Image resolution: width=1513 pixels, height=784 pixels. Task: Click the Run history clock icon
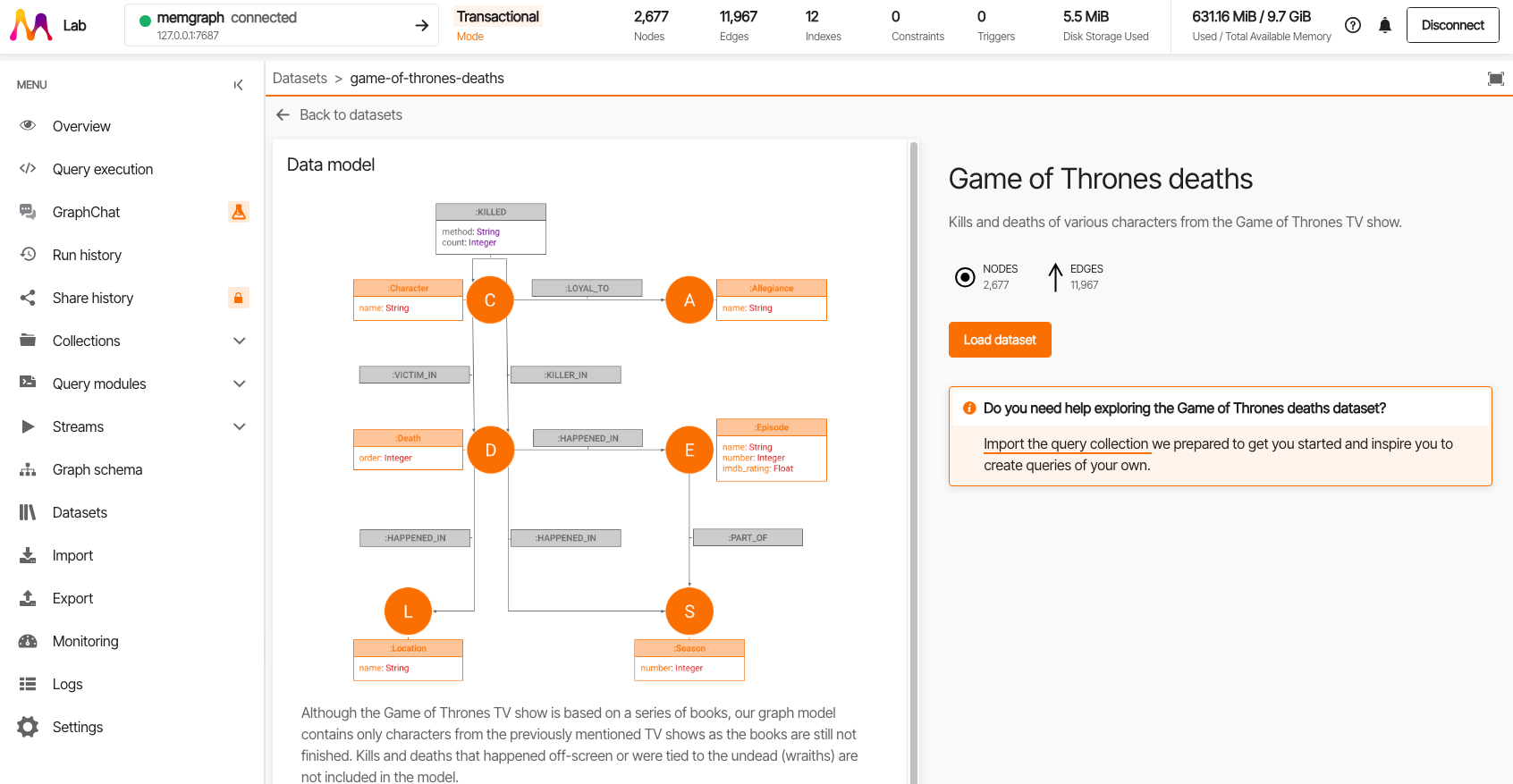[x=28, y=255]
